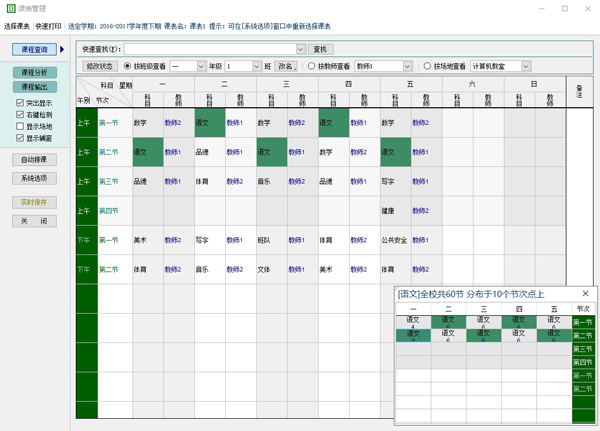
Task: Open the 年级 grade dropdown
Action: [x=202, y=66]
